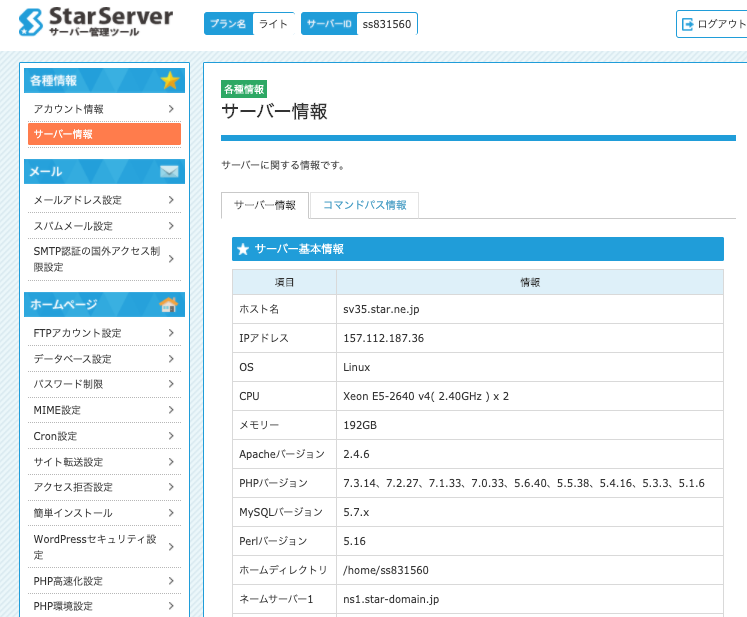Click nameserver value ns1.star-domain.jp
The image size is (747, 617).
tap(391, 599)
